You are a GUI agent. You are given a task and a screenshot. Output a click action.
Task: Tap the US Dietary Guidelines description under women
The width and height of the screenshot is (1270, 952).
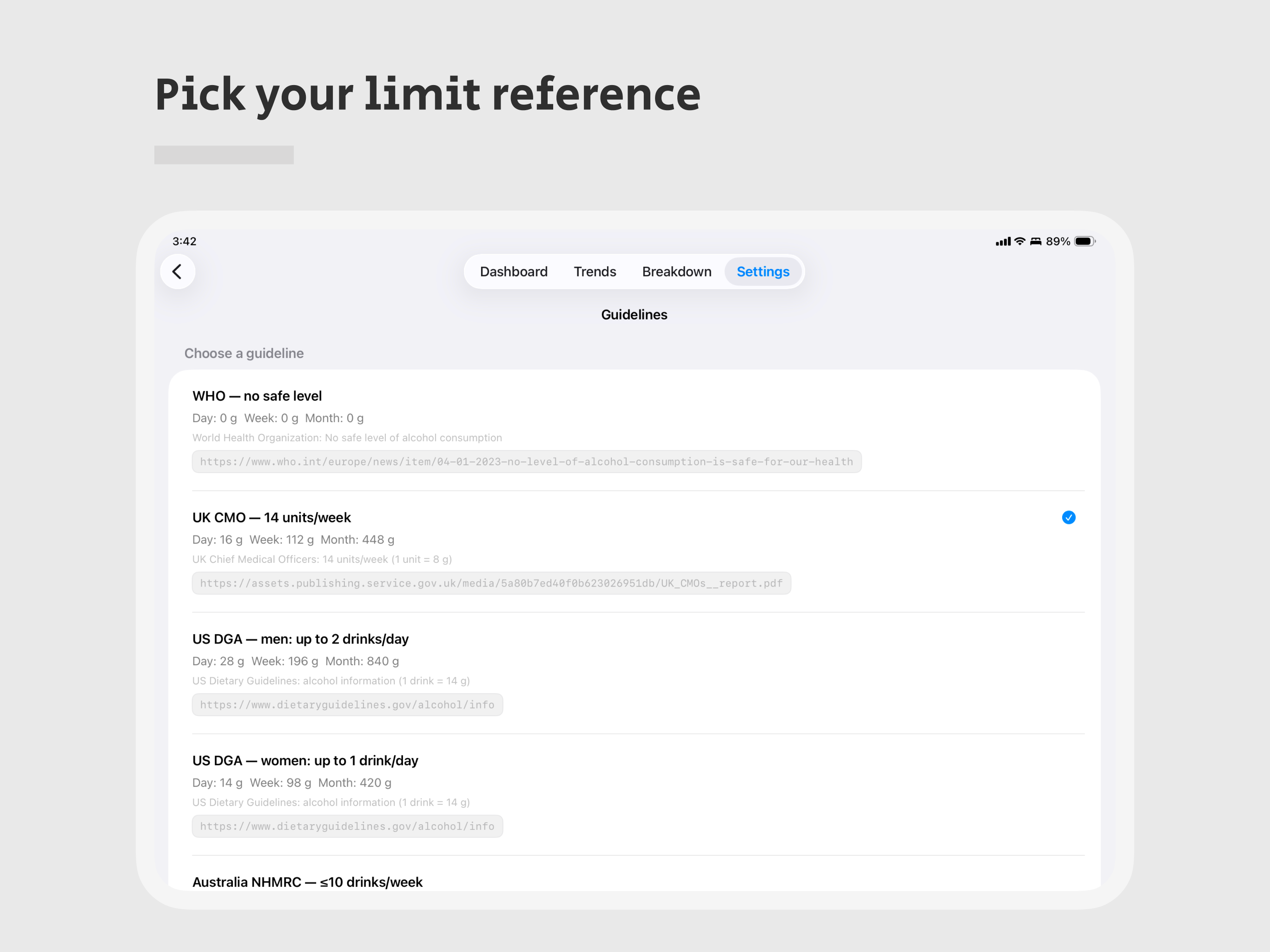pos(331,803)
